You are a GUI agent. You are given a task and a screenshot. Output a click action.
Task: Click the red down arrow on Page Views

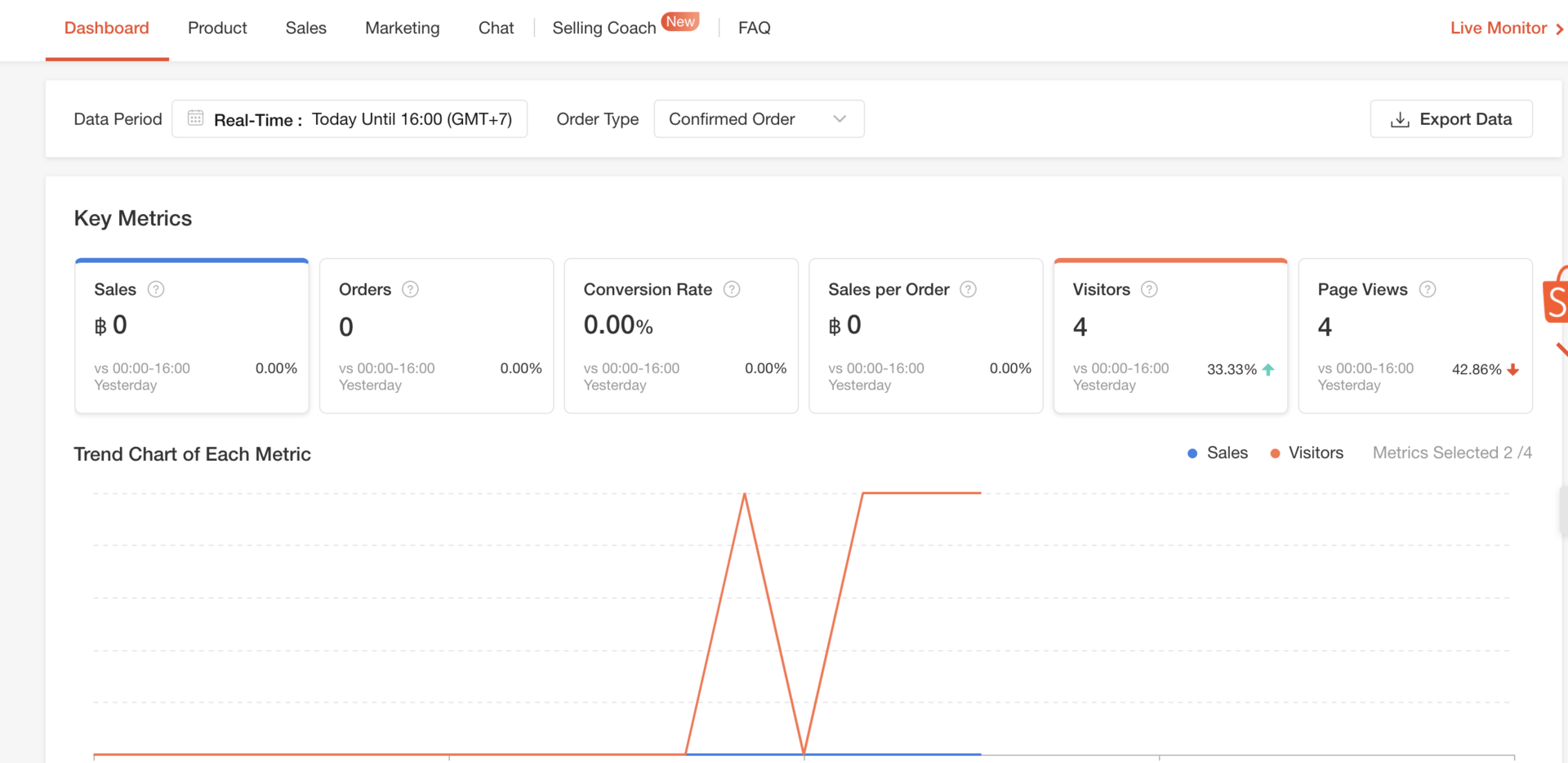tap(1513, 369)
